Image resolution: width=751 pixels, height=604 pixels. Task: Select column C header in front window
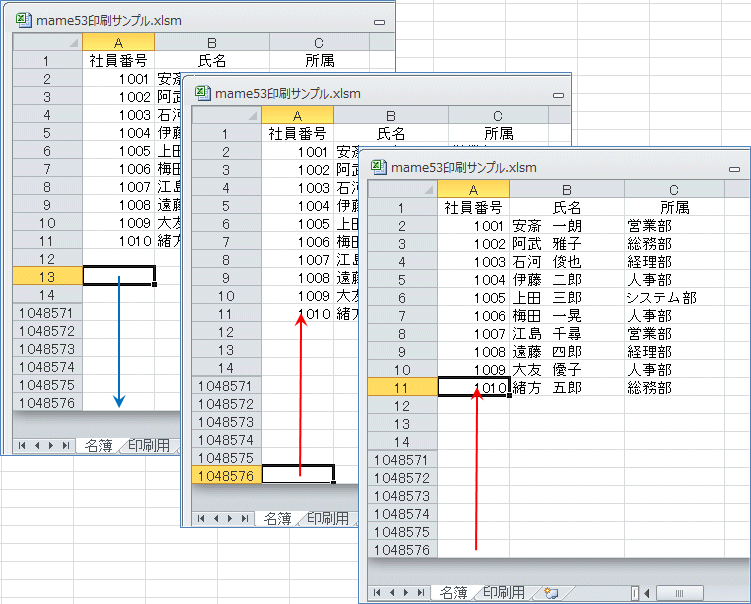(x=673, y=190)
